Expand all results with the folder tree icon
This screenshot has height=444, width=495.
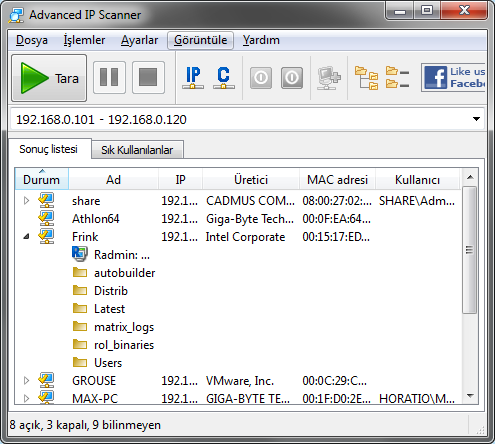(x=366, y=78)
